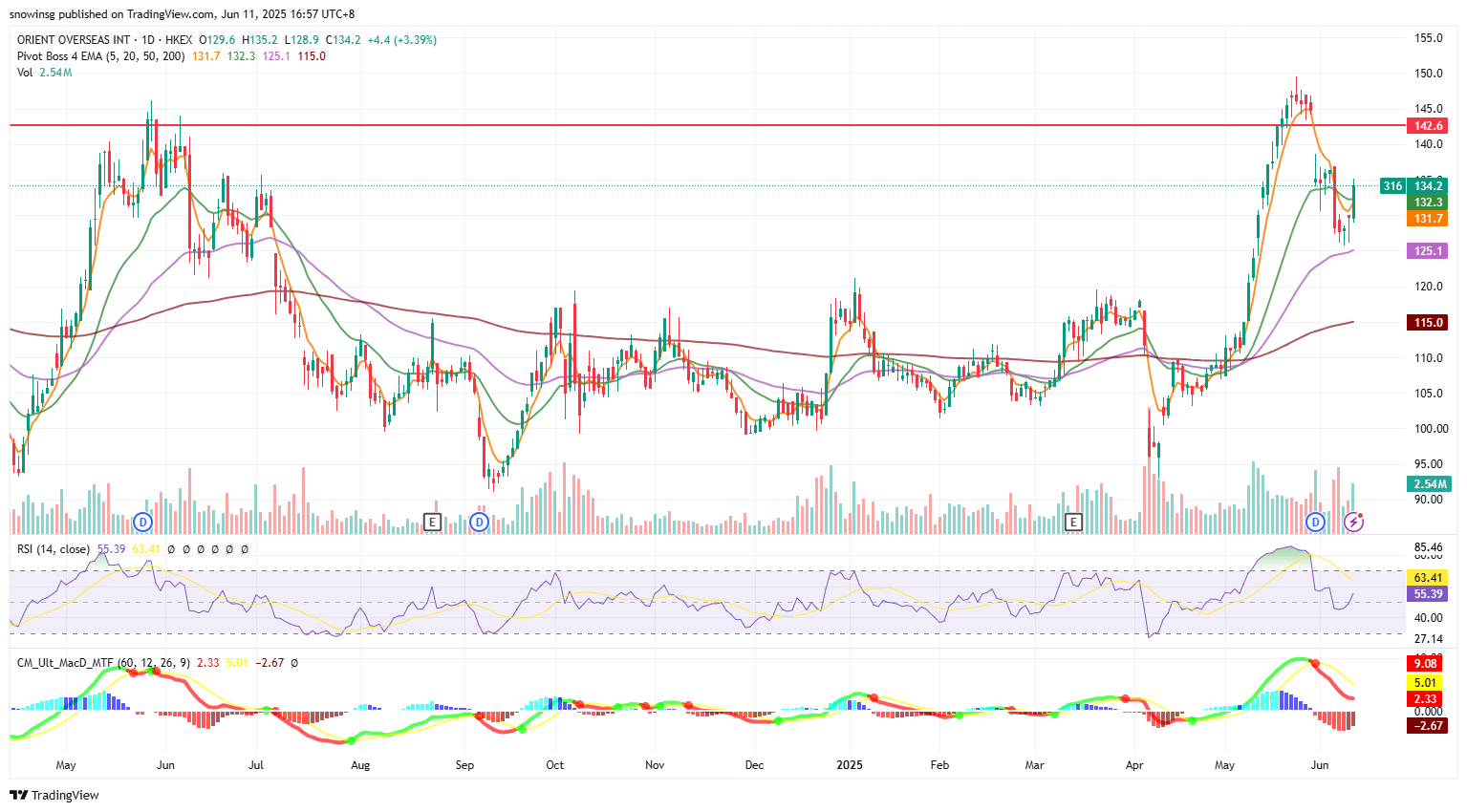Image resolution: width=1467 pixels, height=812 pixels.
Task: Click the red horizontal resistance line at 142.6
Action: tap(707, 125)
